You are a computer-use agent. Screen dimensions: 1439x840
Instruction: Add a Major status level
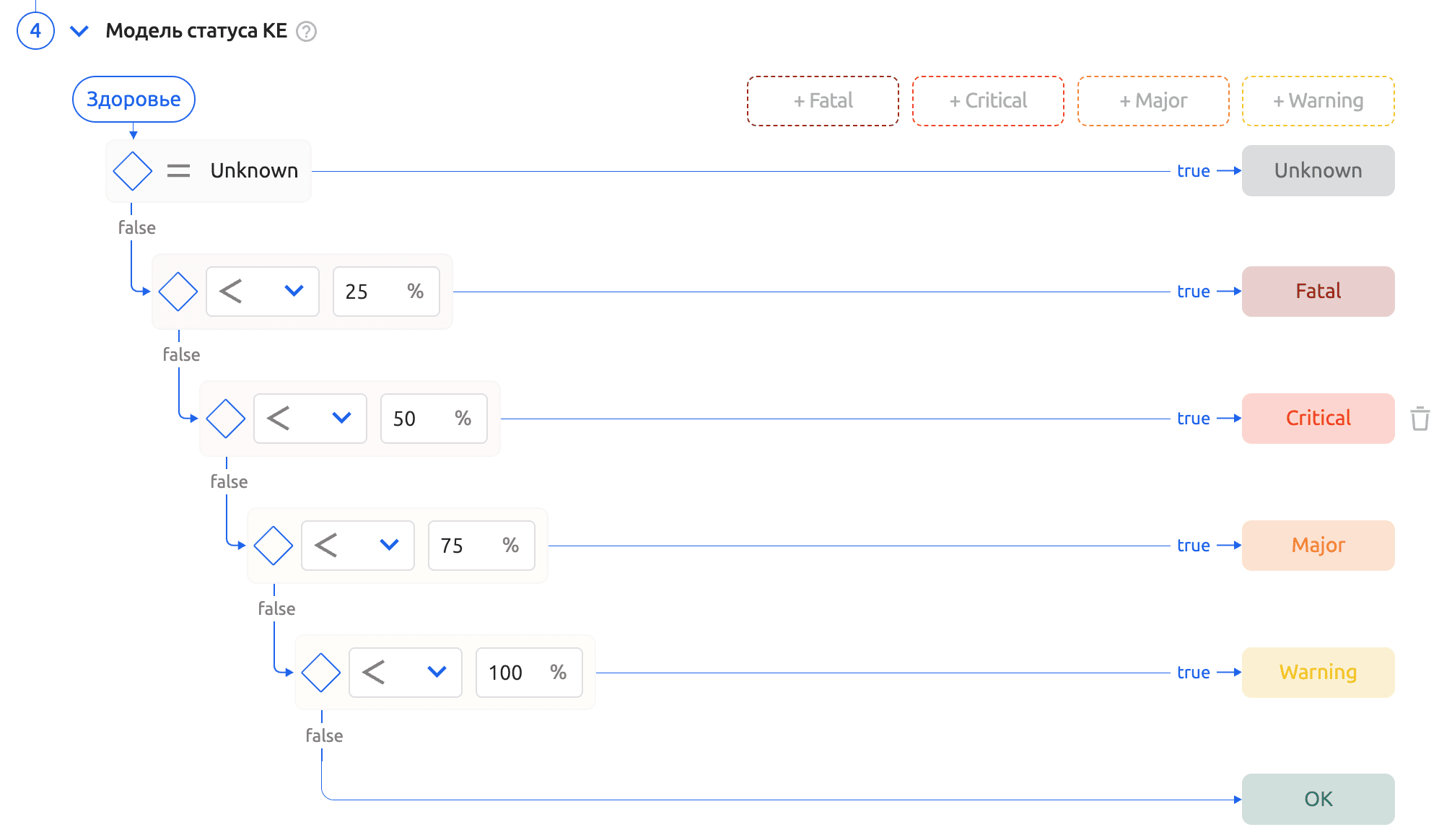pos(1153,101)
